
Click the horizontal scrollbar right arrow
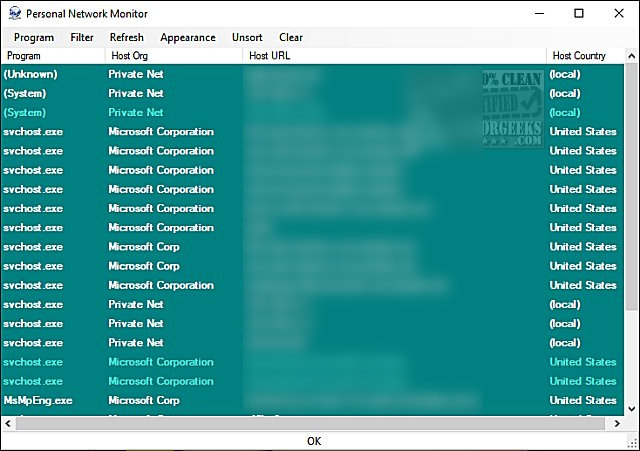(617, 424)
